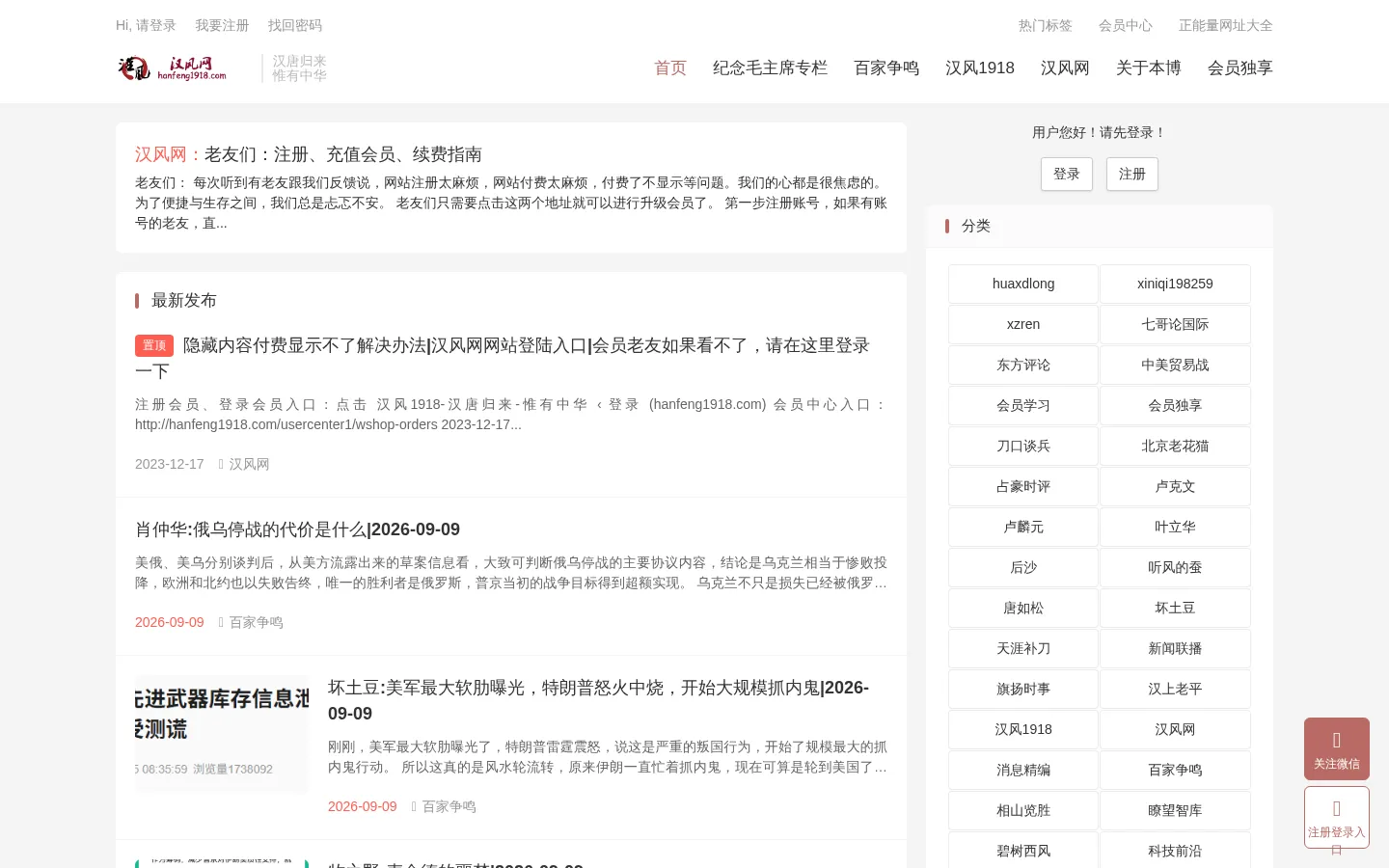Click 百家争鸣 tag under the 坏土豆 article
Viewport: 1389px width, 868px height.
click(449, 806)
